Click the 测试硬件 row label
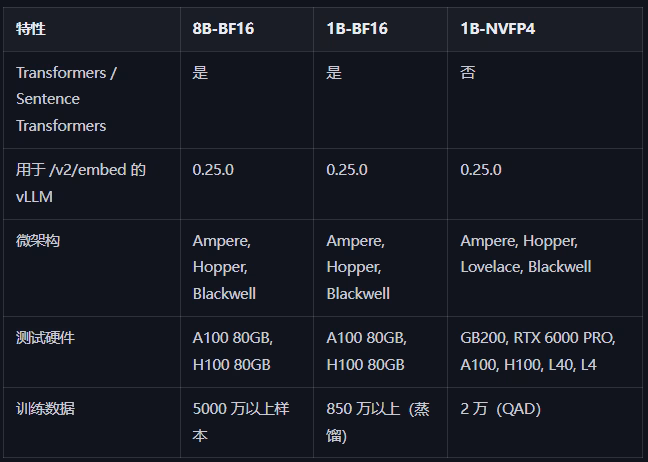Screen dimensions: 648x462 coord(45,338)
